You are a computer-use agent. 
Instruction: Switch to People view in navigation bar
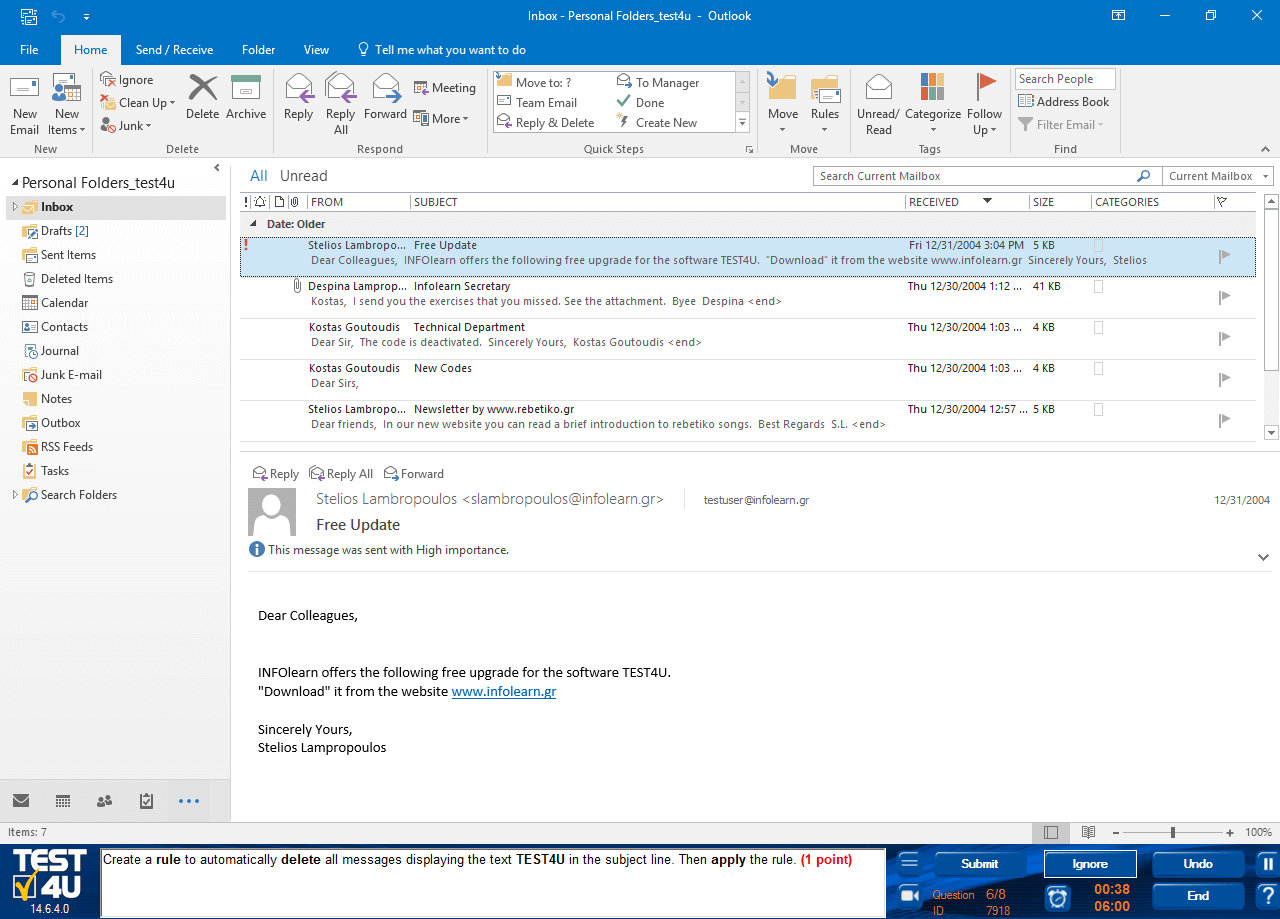click(104, 801)
